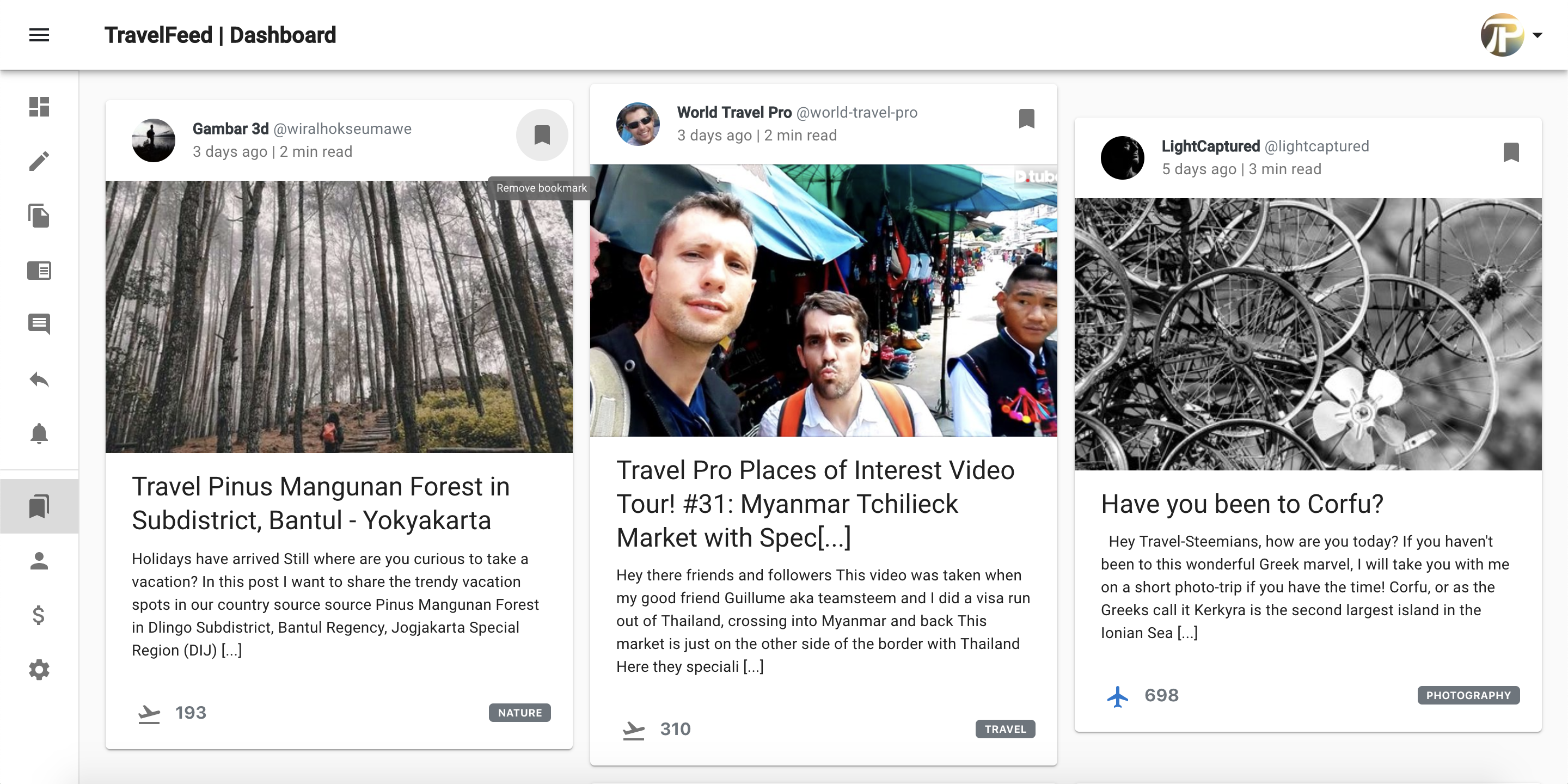Click '5 days ago | 3 min read' text
The width and height of the screenshot is (1568, 784).
click(x=1241, y=169)
